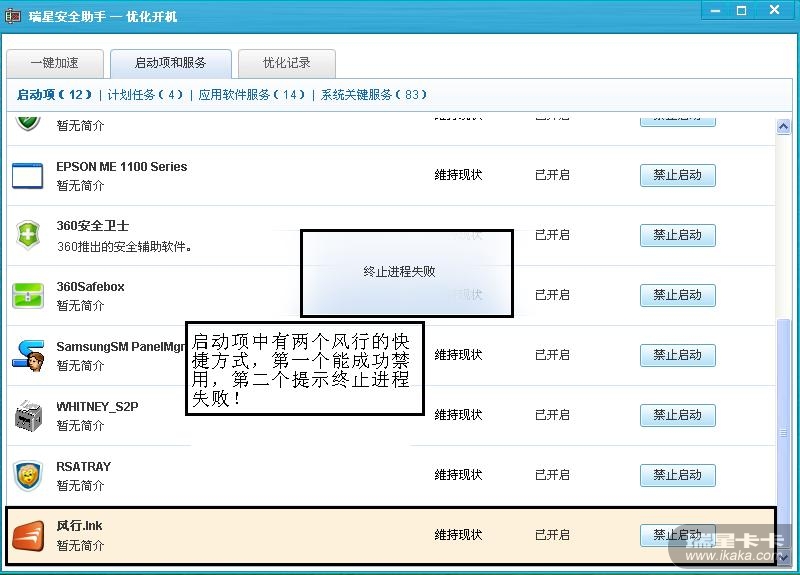Screen dimensions: 800x575
Task: Open the 计划任务 (4) sub-tab
Action: (x=145, y=94)
